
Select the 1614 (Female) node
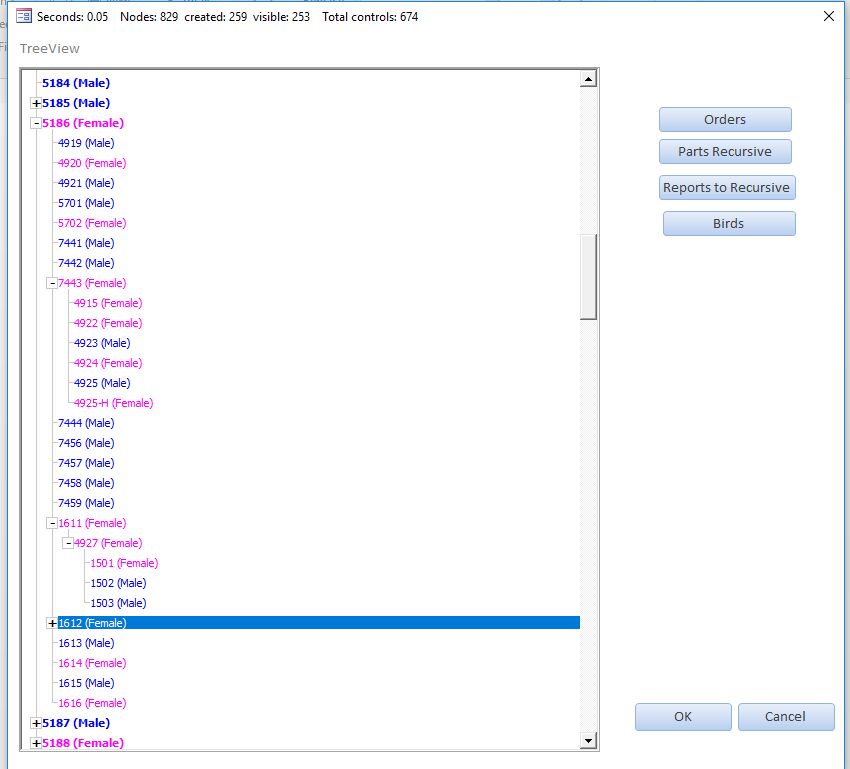[92, 663]
